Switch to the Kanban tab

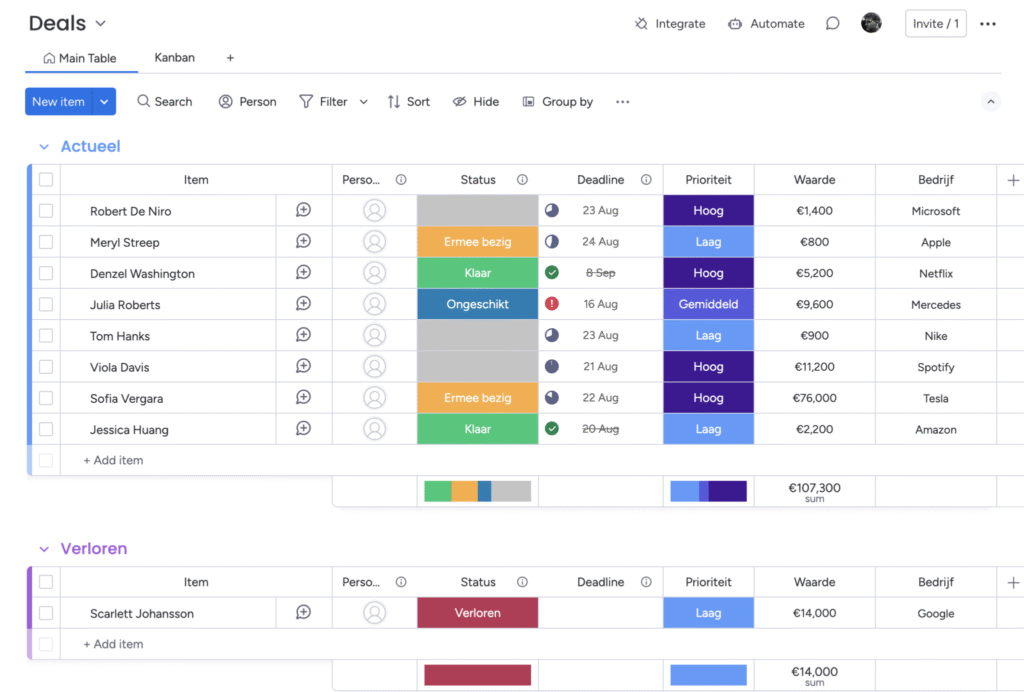(174, 58)
